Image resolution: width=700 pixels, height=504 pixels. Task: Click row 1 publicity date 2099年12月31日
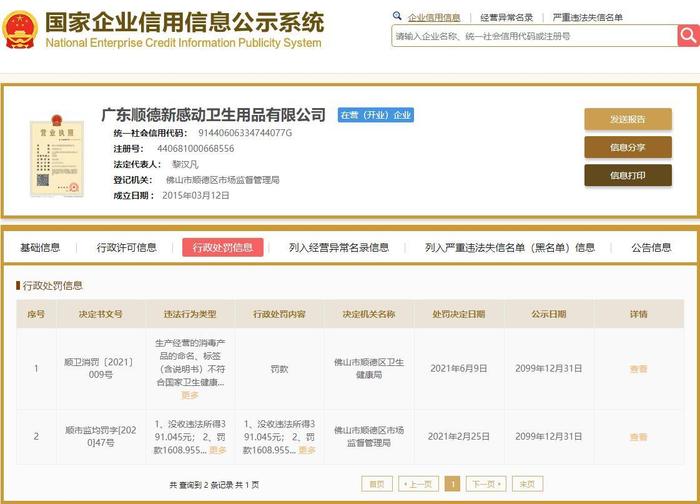coord(549,368)
